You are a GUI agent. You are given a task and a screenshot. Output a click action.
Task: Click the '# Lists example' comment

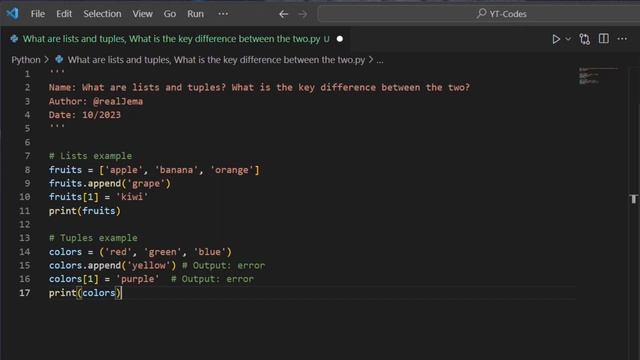pyautogui.click(x=90, y=156)
